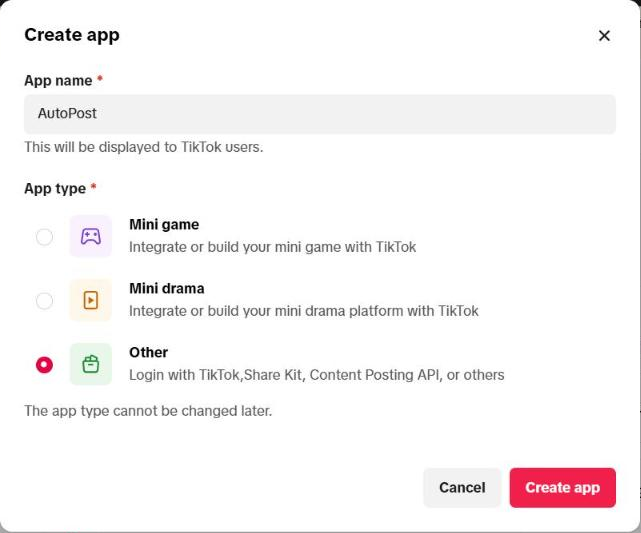Click the Create app dialog heading
Screen dimensions: 641x533
pyautogui.click(x=72, y=35)
